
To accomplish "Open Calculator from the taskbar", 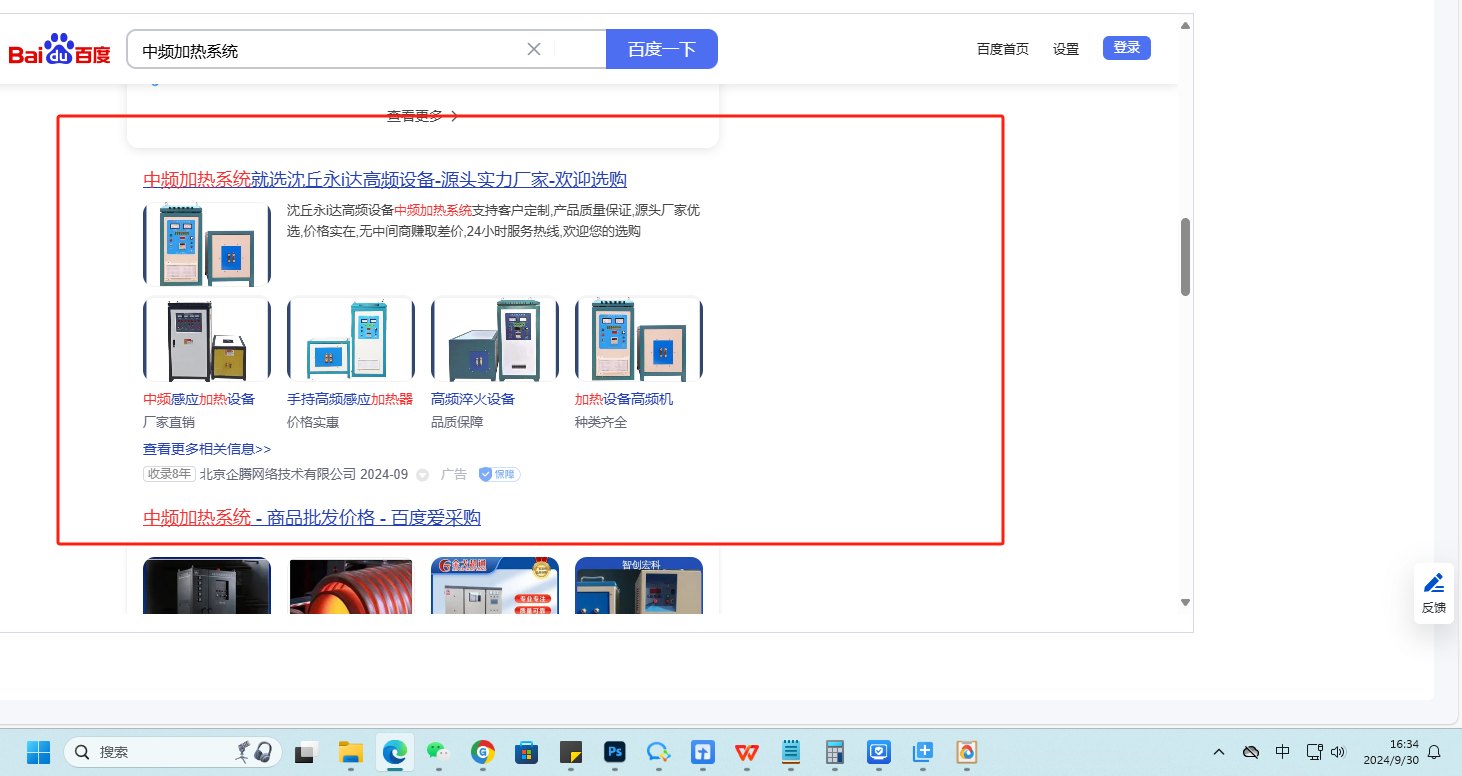I will point(835,752).
